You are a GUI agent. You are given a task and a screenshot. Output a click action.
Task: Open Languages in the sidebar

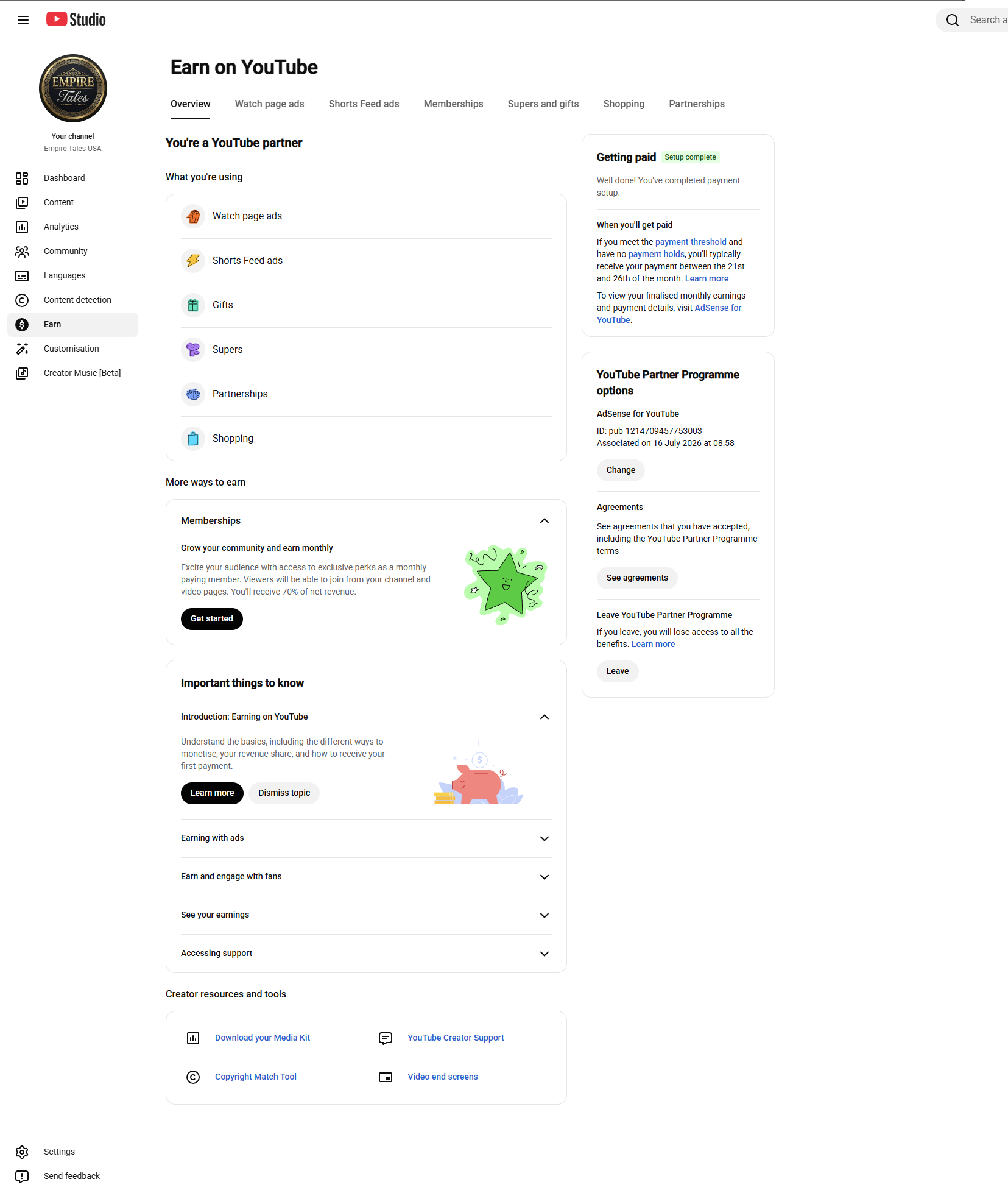click(72, 275)
